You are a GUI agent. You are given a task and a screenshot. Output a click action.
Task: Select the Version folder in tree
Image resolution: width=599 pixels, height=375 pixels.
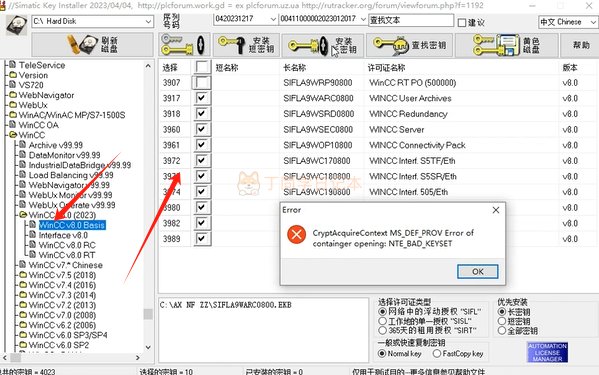point(33,75)
